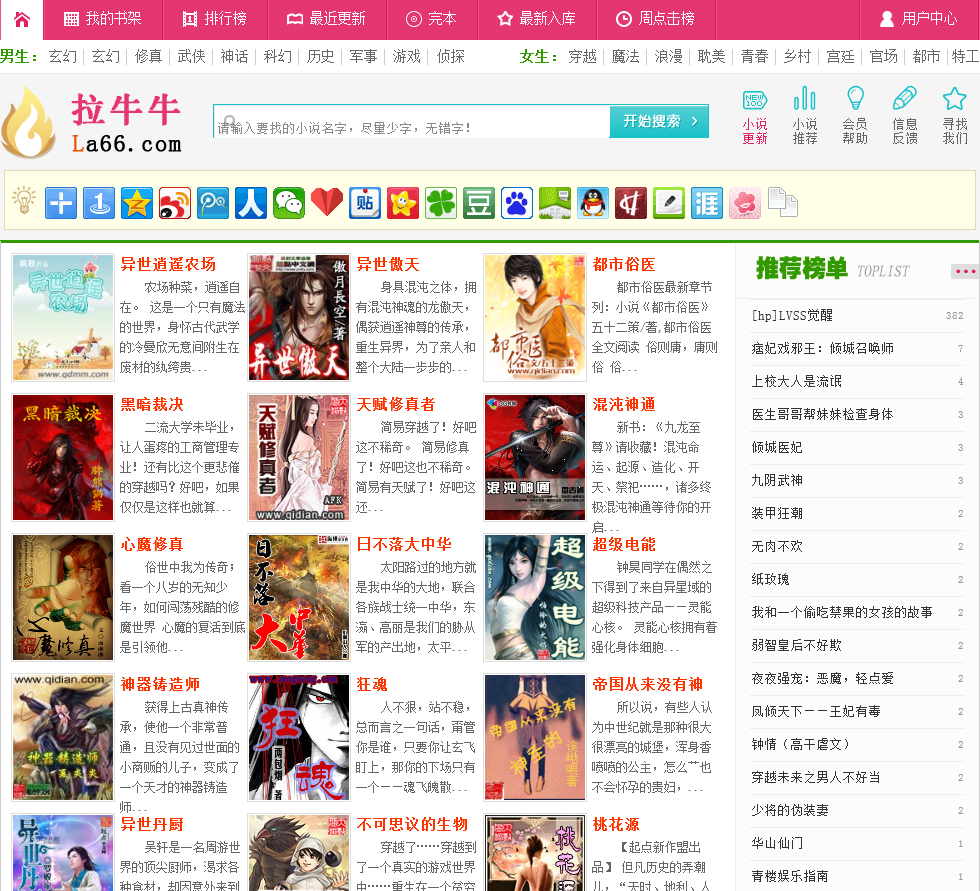The image size is (980, 891).
Task: Select 宫廷 category link
Action: point(840,57)
